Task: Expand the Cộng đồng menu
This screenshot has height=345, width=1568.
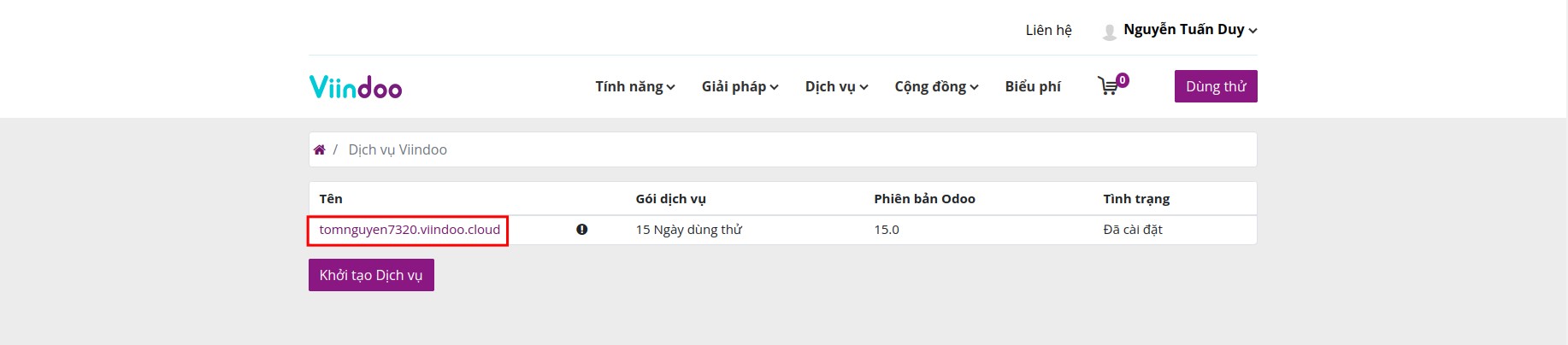Action: (x=936, y=86)
